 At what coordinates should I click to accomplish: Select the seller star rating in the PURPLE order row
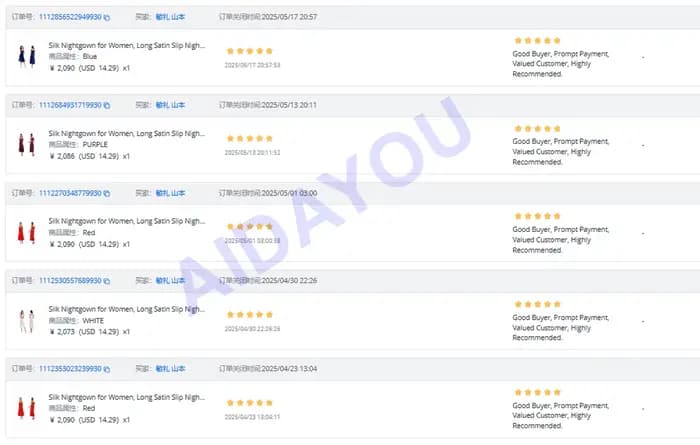coord(538,129)
